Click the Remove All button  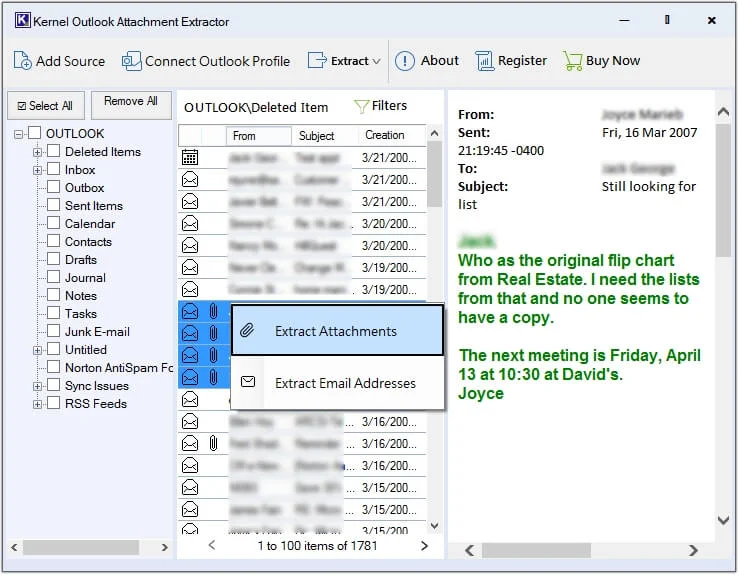[131, 104]
